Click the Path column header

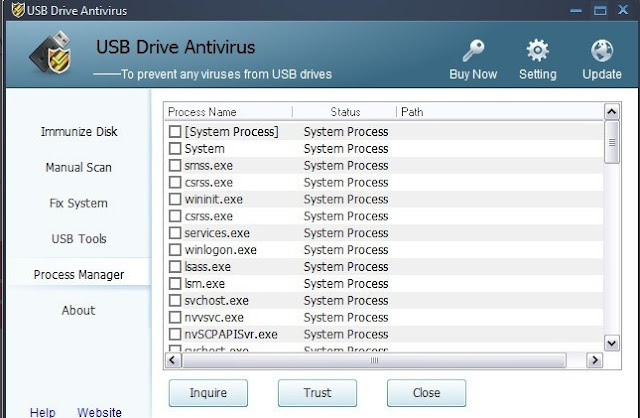[x=412, y=112]
